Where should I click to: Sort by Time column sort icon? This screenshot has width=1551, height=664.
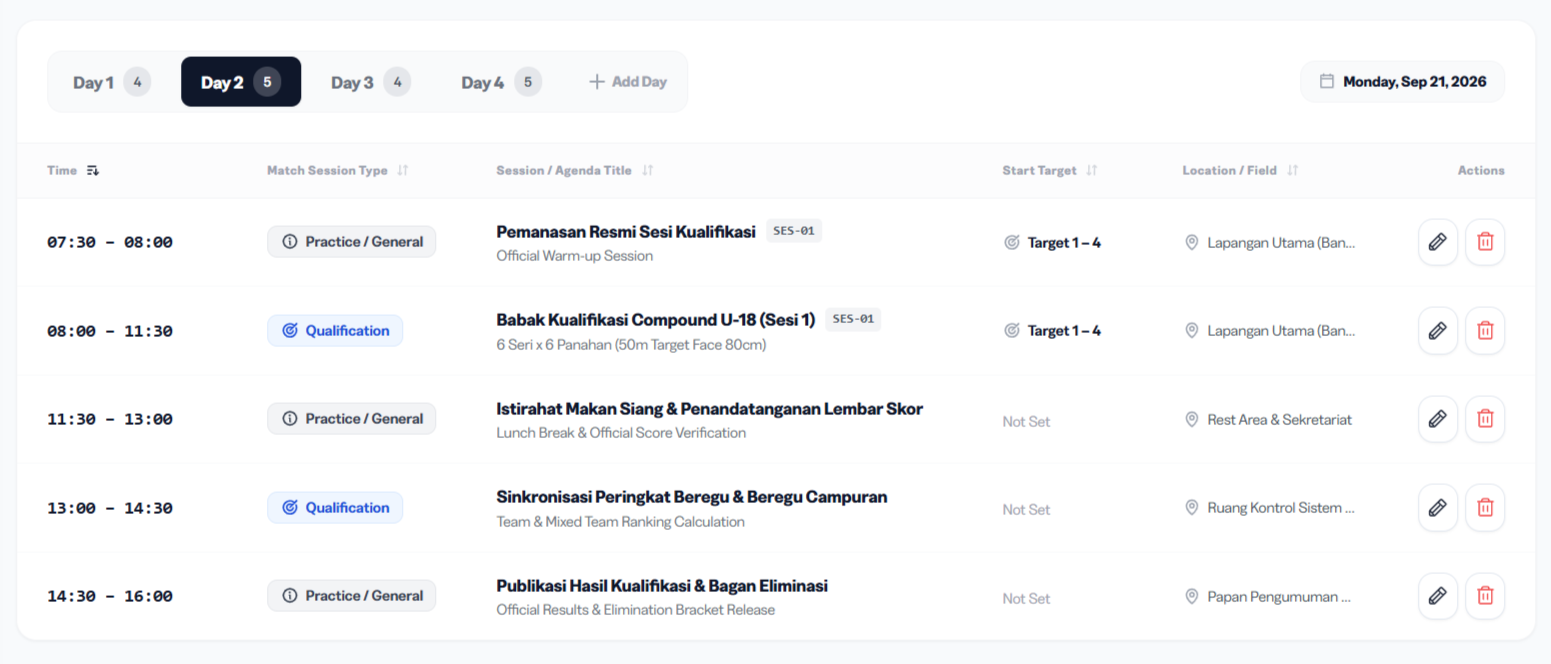click(93, 170)
